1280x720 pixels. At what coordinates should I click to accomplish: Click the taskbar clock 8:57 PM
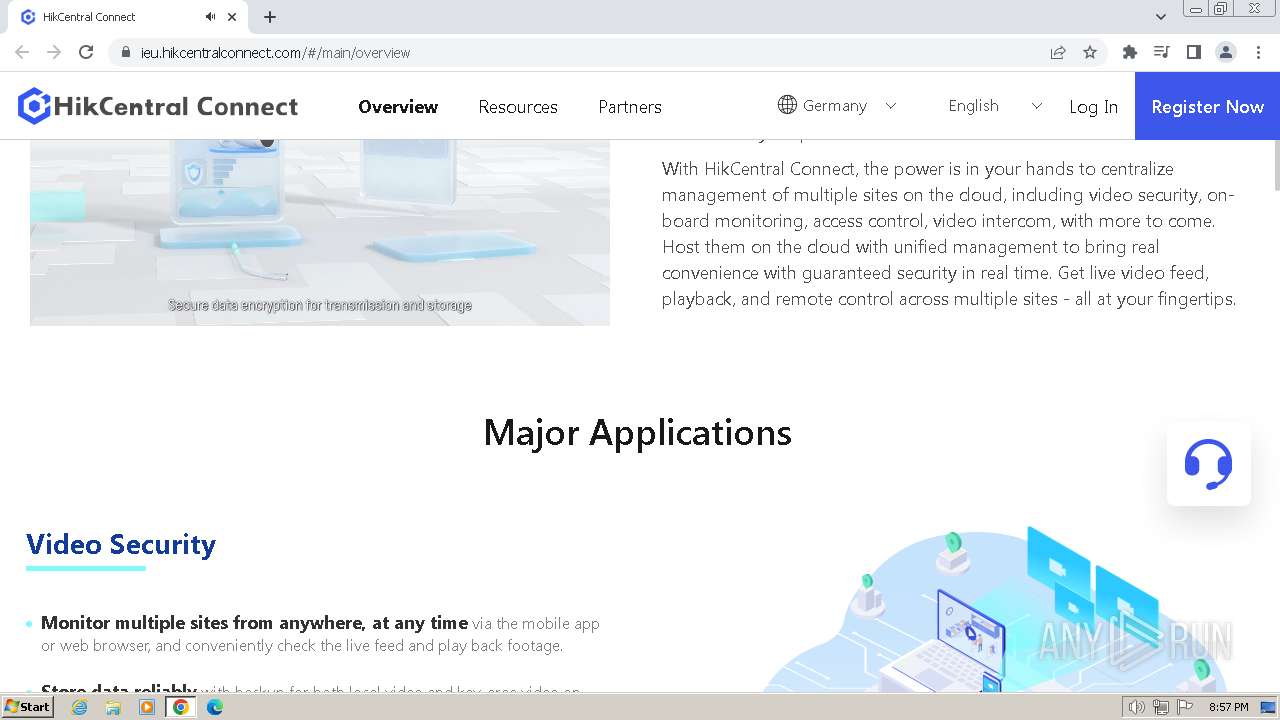pyautogui.click(x=1228, y=707)
